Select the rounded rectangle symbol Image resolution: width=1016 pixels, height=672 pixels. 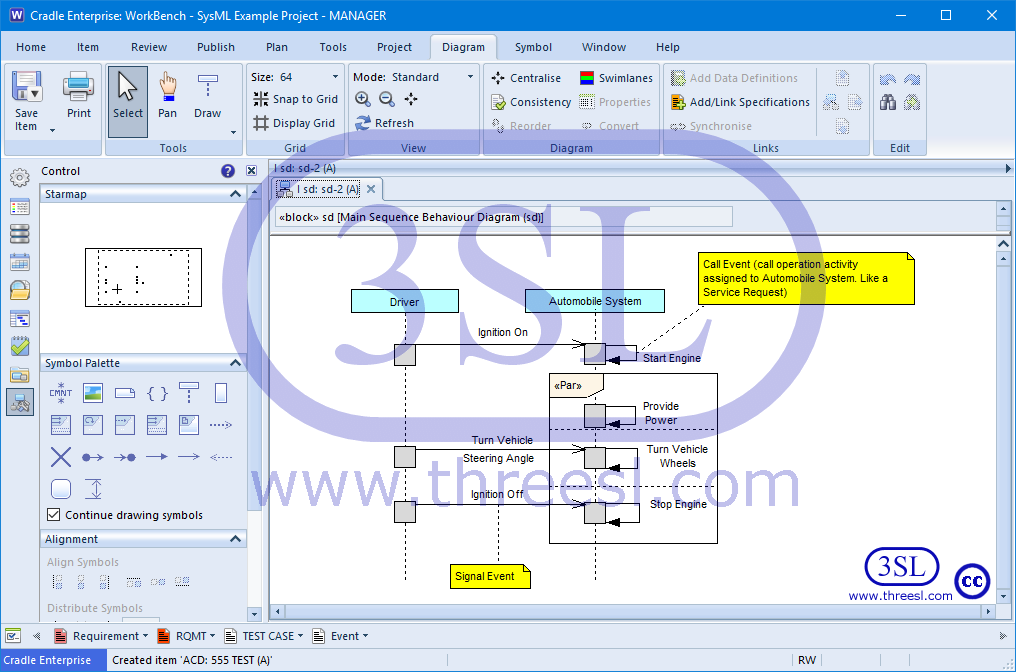(61, 489)
